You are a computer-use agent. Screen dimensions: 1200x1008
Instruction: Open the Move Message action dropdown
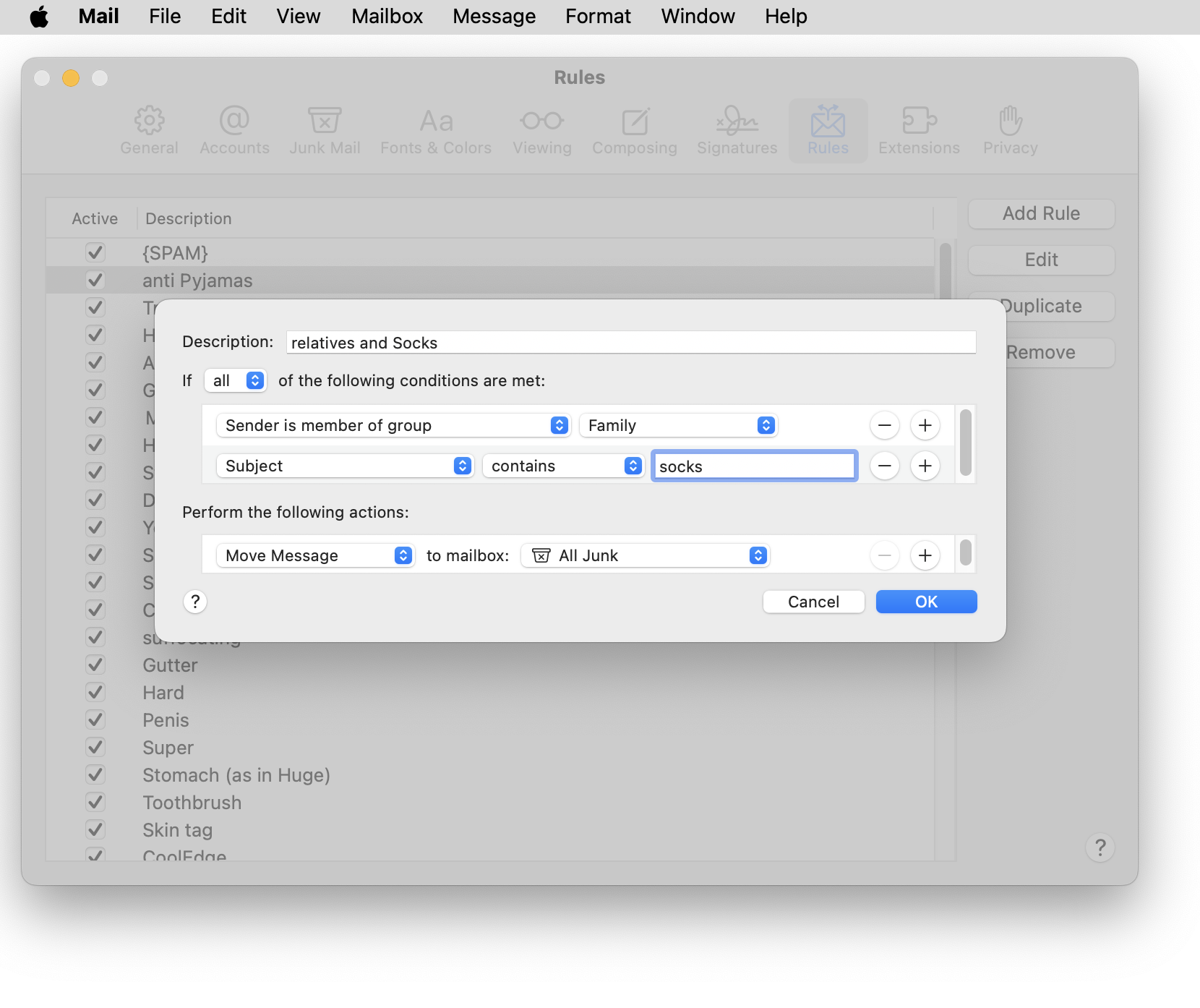(315, 555)
